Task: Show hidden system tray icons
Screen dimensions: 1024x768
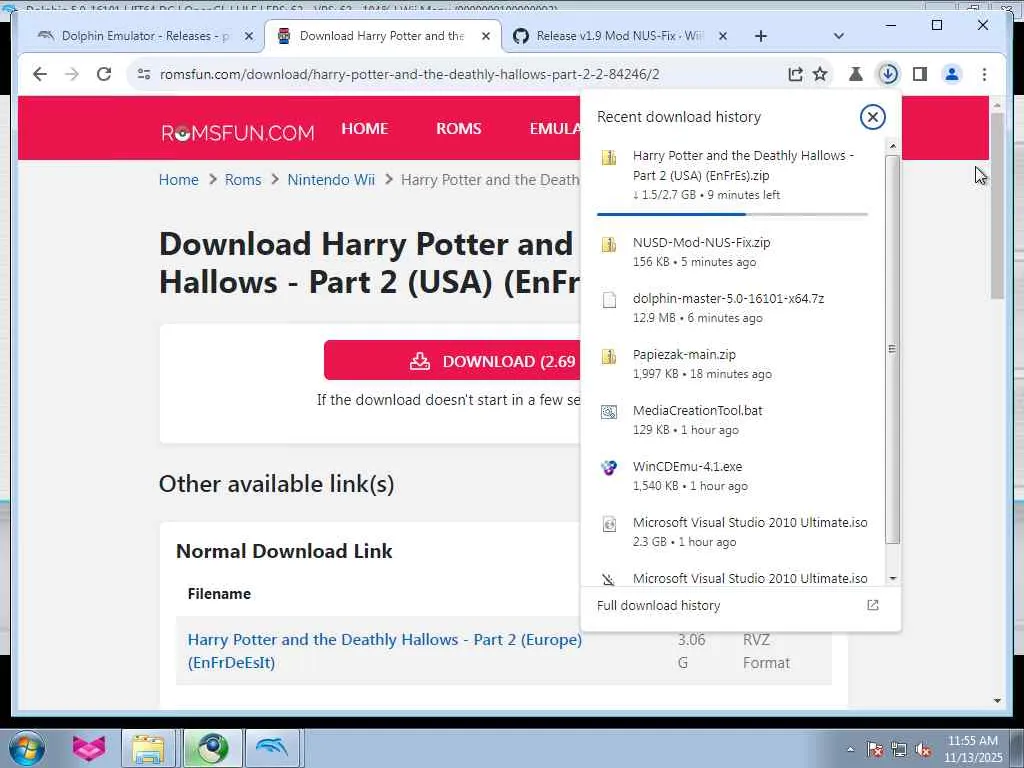Action: click(x=850, y=750)
